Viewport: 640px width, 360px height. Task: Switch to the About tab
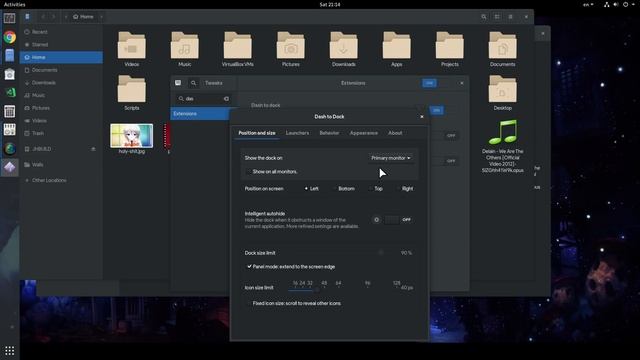pyautogui.click(x=395, y=133)
